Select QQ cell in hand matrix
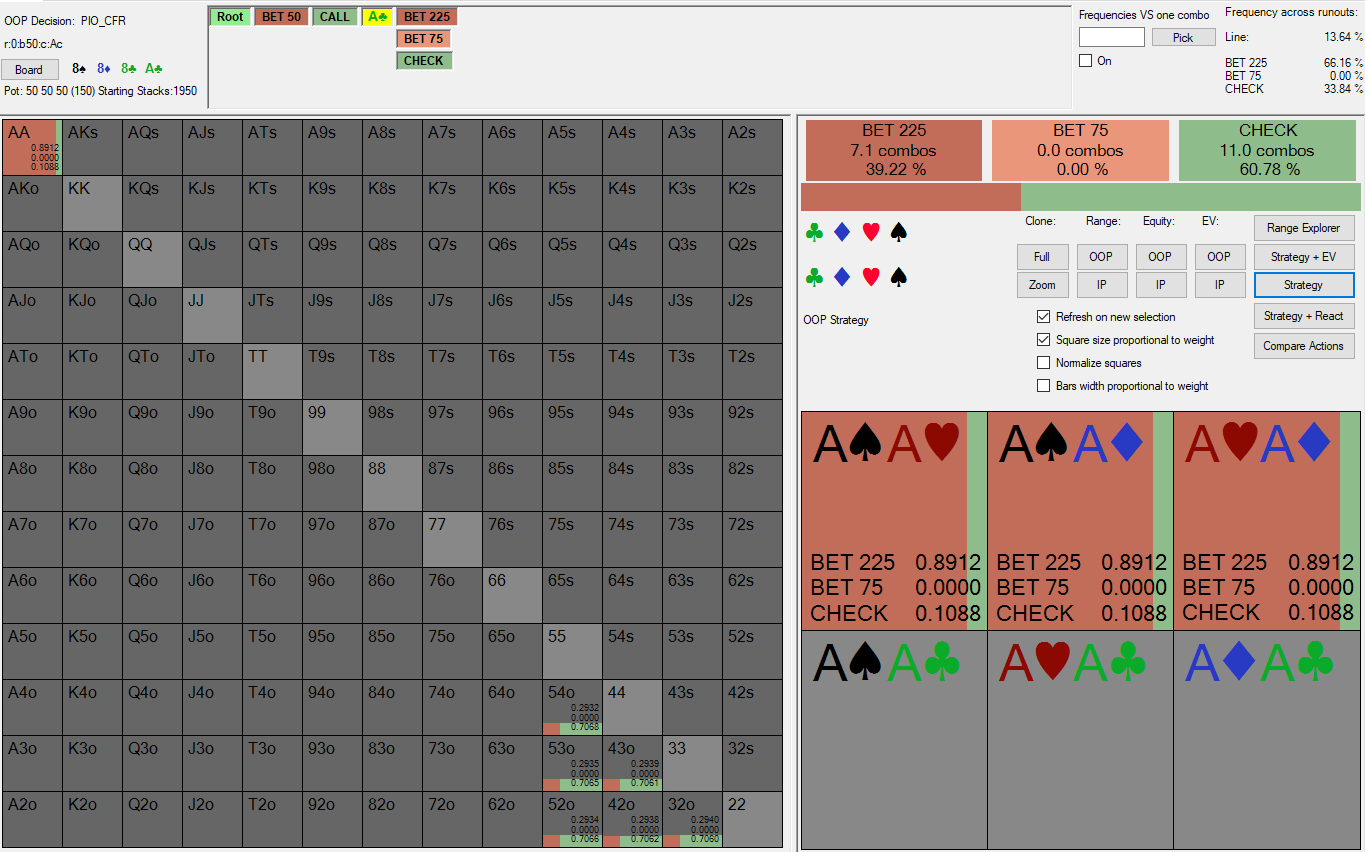This screenshot has height=852, width=1365. [x=152, y=259]
